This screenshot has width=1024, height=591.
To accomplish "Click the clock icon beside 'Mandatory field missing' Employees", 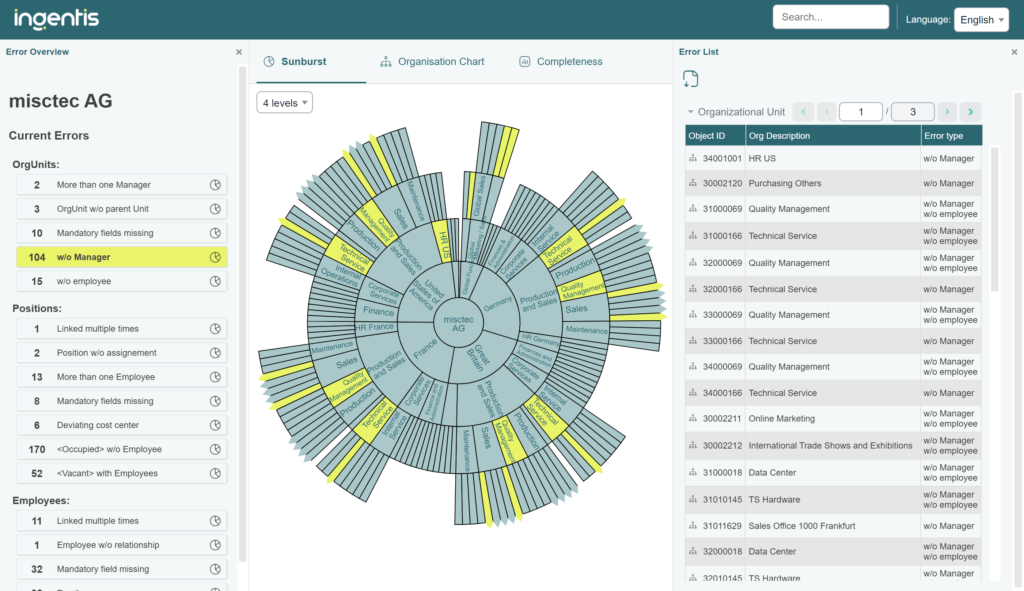I will pos(217,568).
